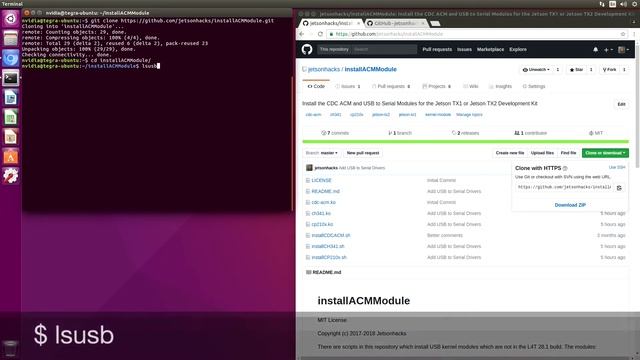Image resolution: width=640 pixels, height=360 pixels.
Task: Launch Chromium browser from the dock
Action: coord(11,58)
